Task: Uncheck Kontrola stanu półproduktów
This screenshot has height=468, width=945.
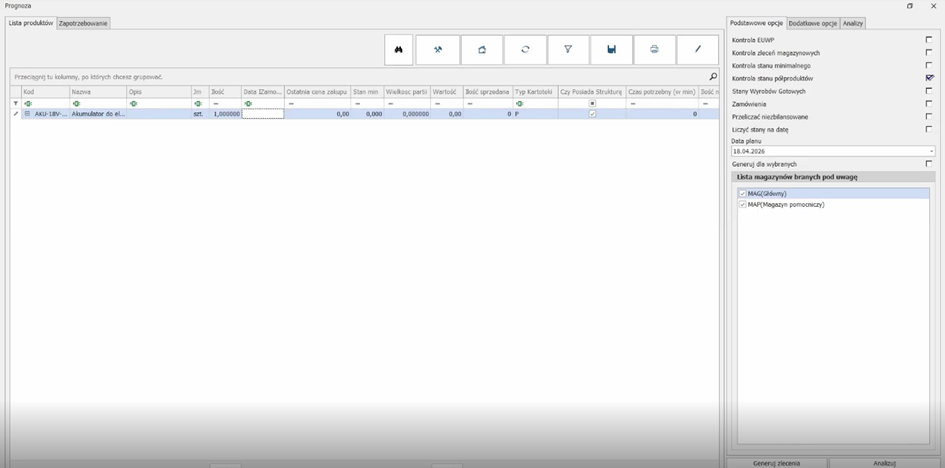Action: coord(929,78)
